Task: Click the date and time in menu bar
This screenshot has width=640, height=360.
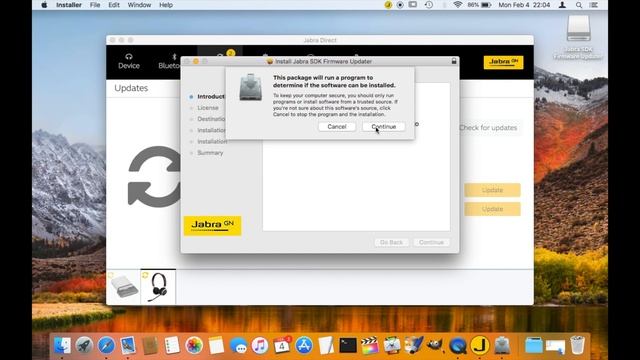Action: (524, 5)
